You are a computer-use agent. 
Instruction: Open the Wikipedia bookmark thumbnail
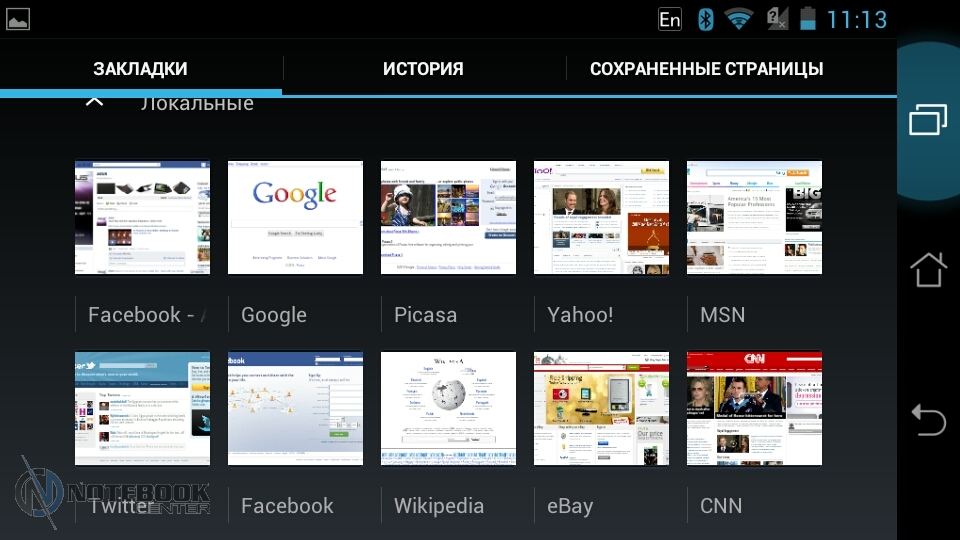point(448,408)
